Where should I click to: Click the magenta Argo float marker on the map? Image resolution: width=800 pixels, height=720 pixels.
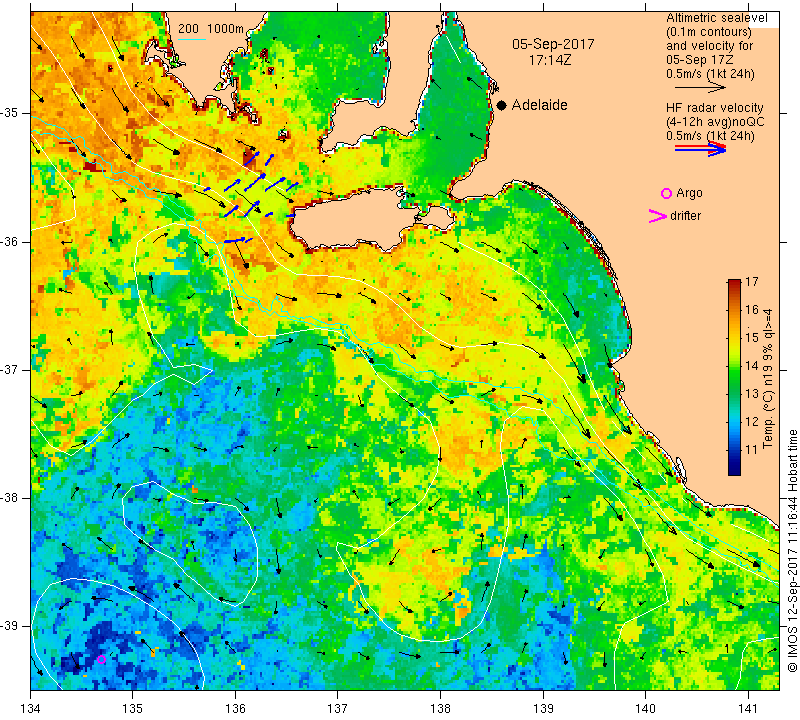pyautogui.click(x=101, y=659)
